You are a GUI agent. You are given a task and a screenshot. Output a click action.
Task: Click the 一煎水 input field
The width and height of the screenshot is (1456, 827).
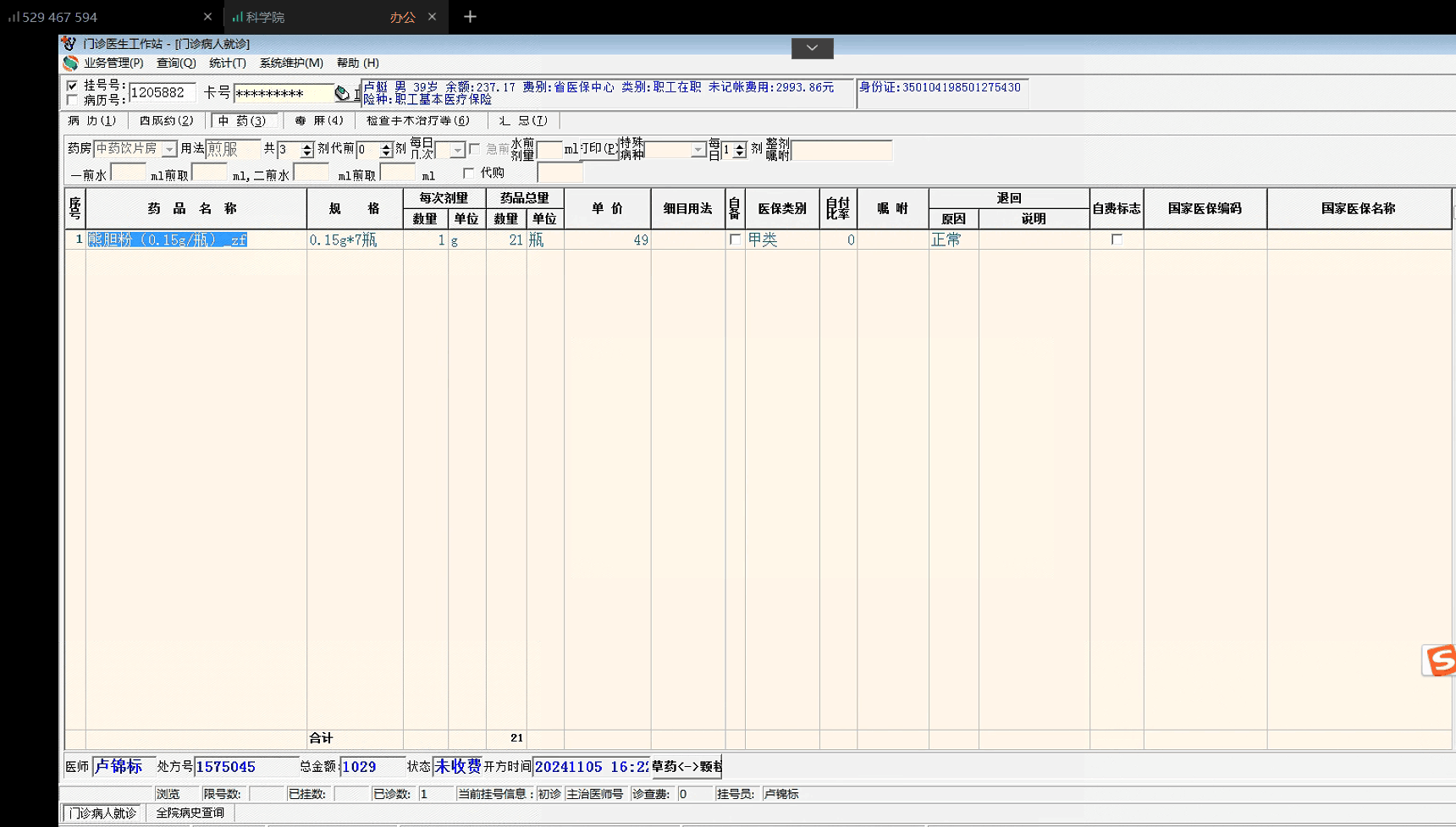pos(128,174)
